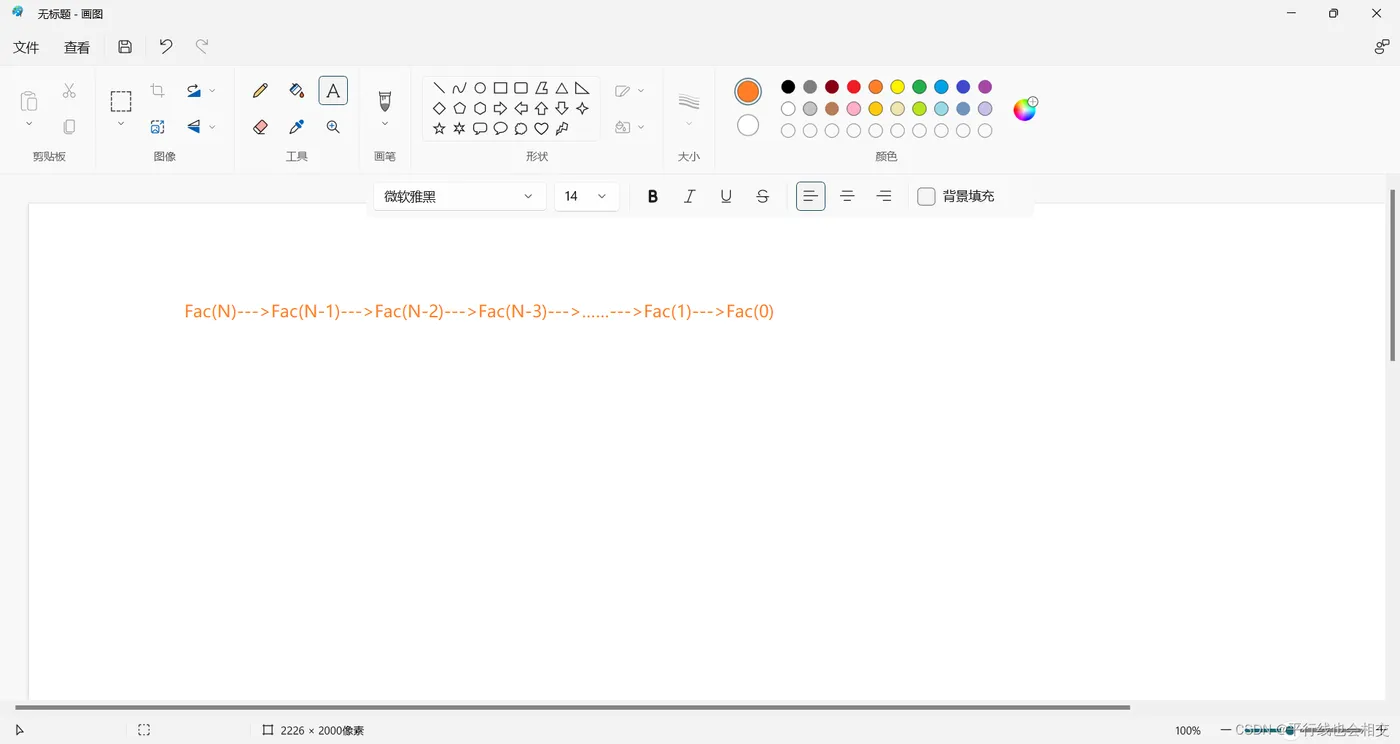Click the horizontal canvas scrollbar
The width and height of the screenshot is (1400, 744).
(572, 707)
